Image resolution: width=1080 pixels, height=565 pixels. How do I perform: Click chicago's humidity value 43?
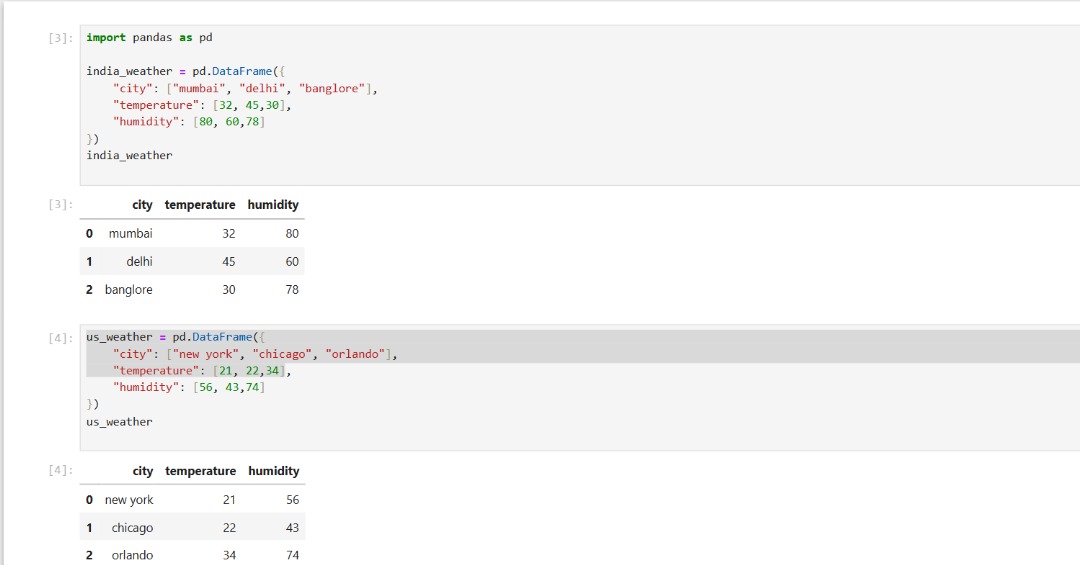(x=293, y=528)
